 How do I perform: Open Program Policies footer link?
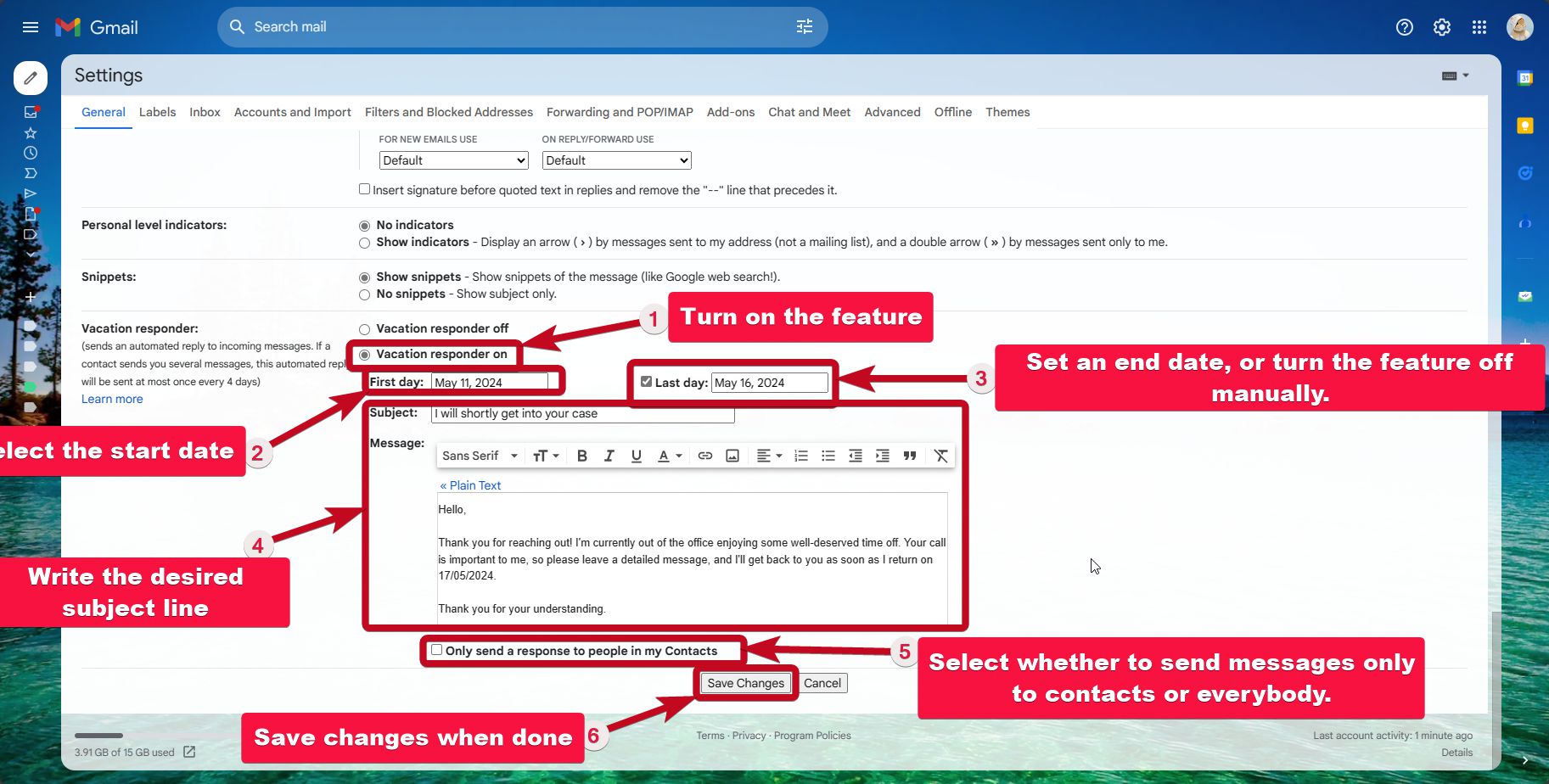(812, 736)
